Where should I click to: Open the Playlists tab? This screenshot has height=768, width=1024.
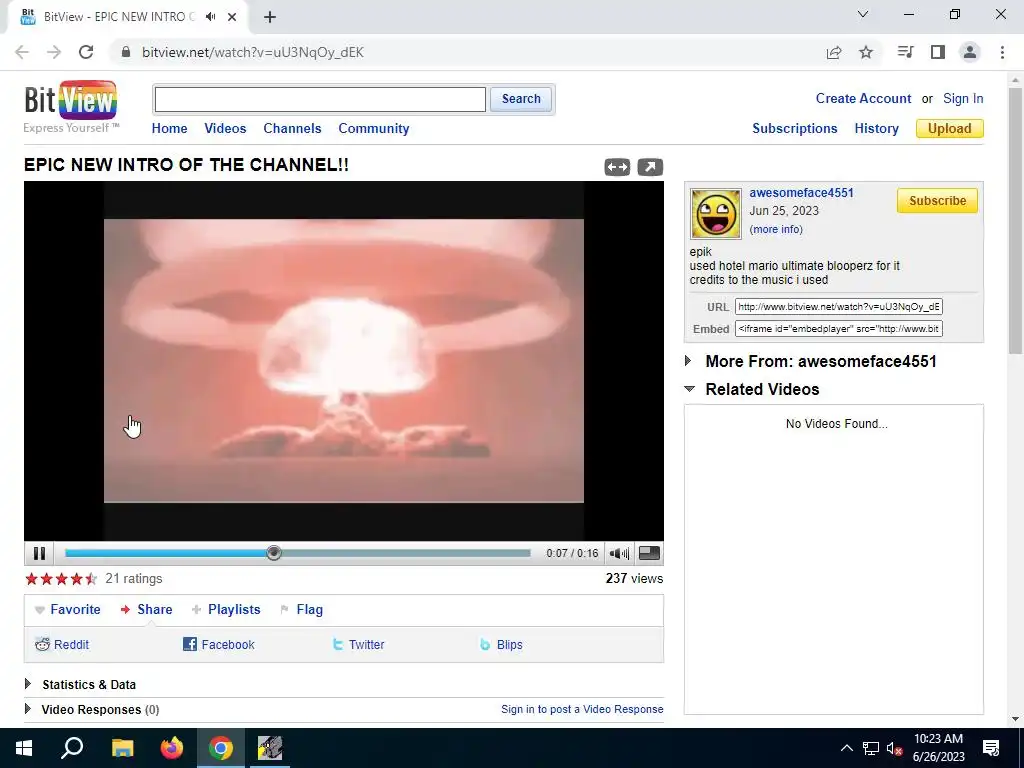[226, 609]
